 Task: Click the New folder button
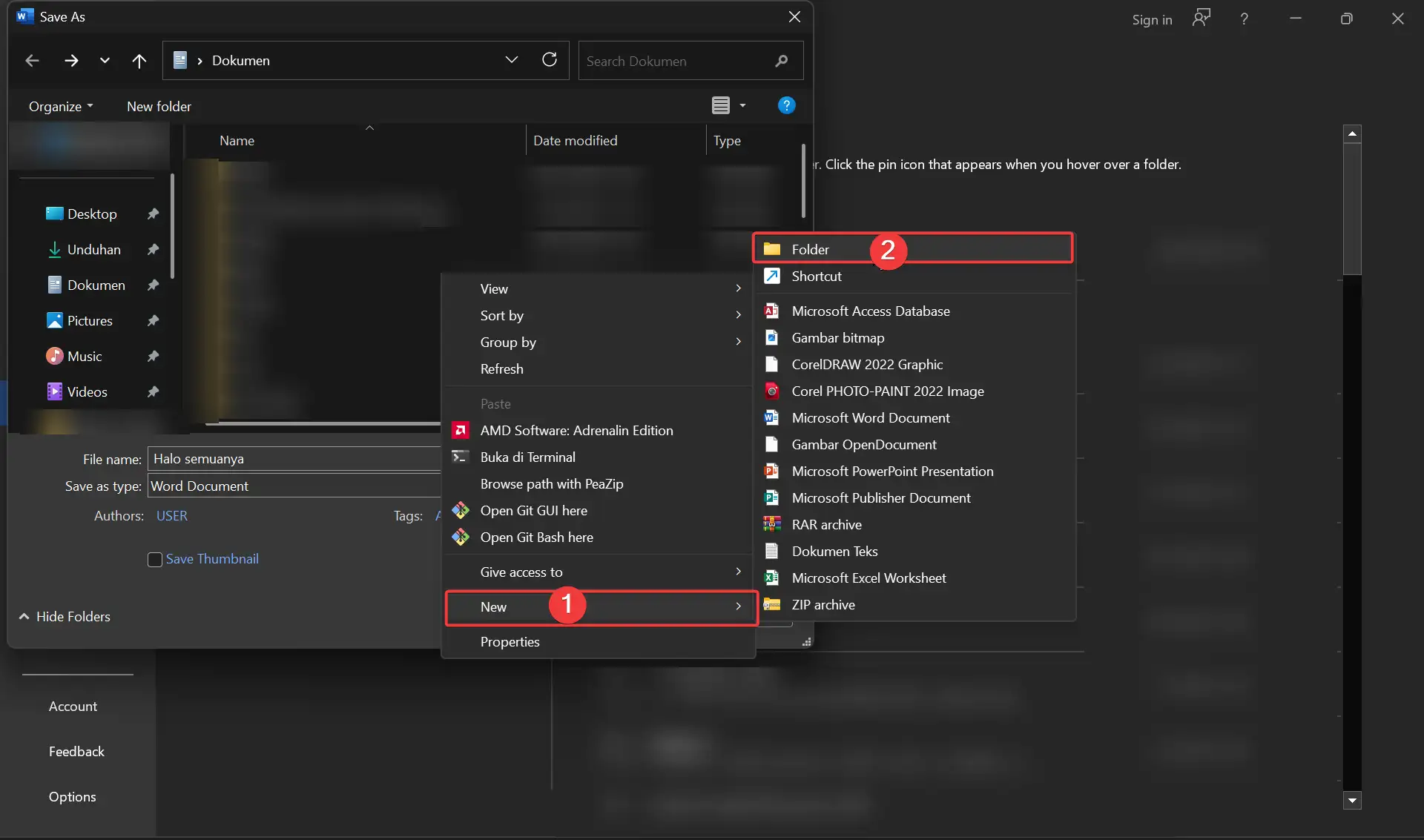point(159,106)
